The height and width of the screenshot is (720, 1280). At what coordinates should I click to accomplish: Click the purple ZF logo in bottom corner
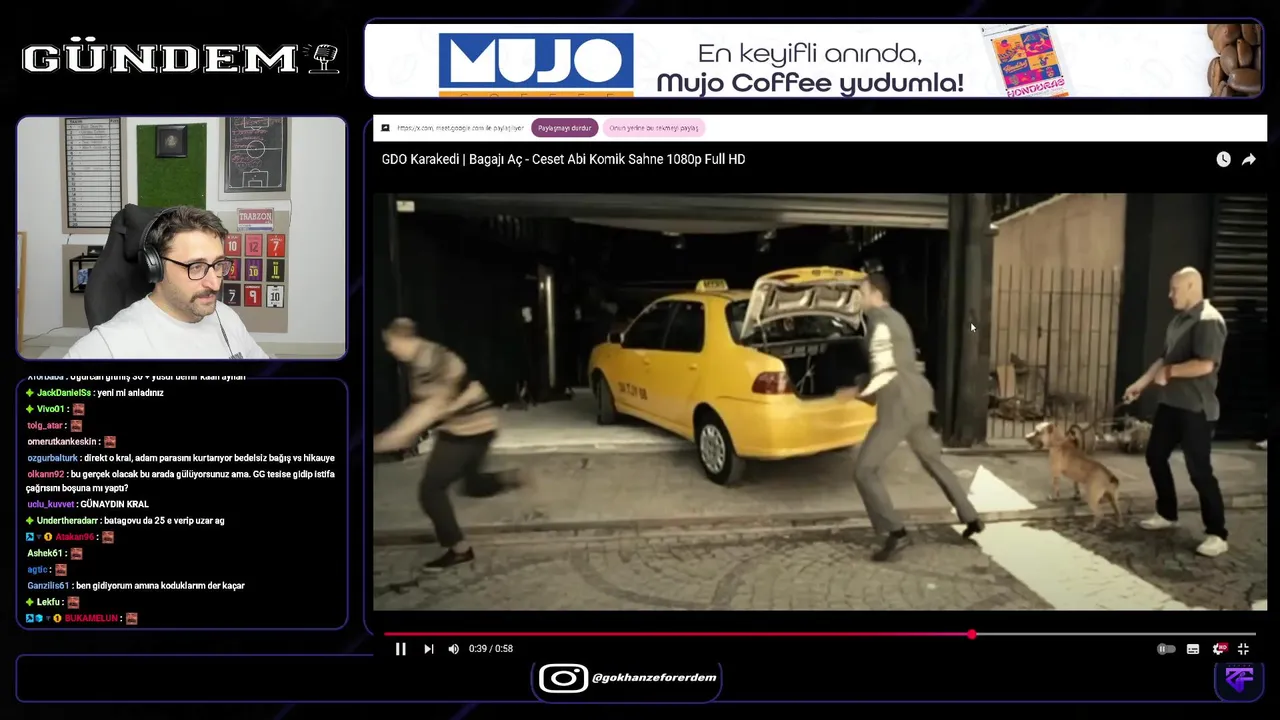click(x=1240, y=679)
